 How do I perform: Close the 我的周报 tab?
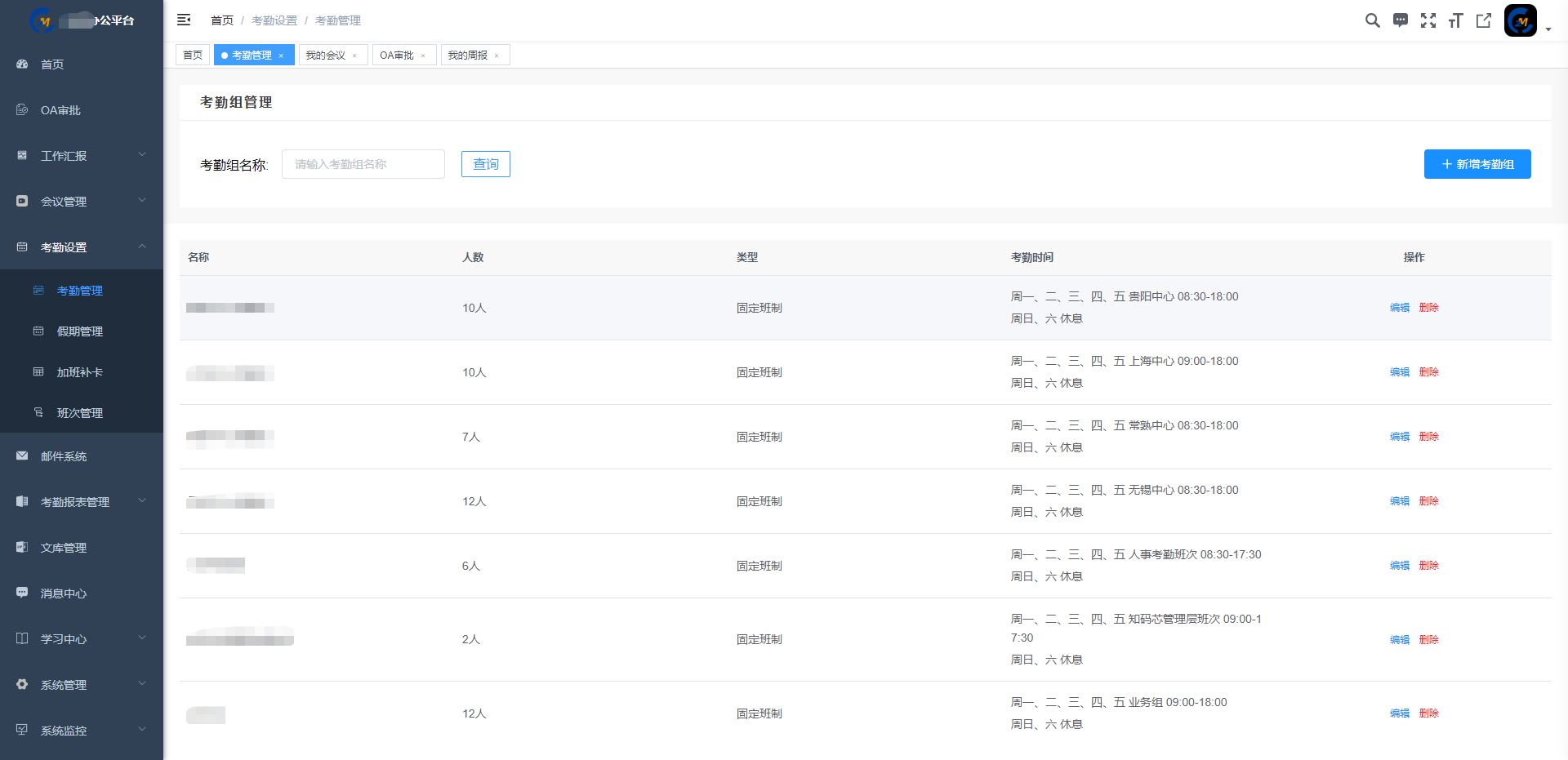pyautogui.click(x=497, y=56)
